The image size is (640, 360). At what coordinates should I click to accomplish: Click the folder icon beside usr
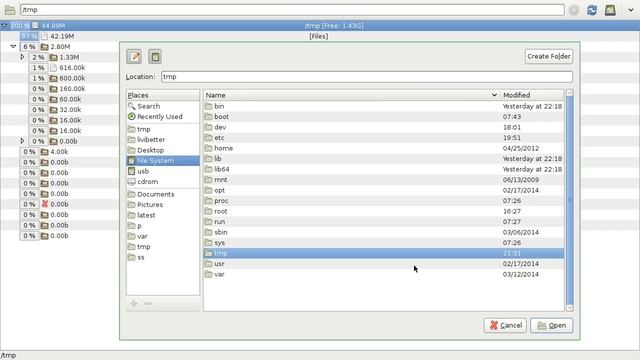tap(209, 264)
